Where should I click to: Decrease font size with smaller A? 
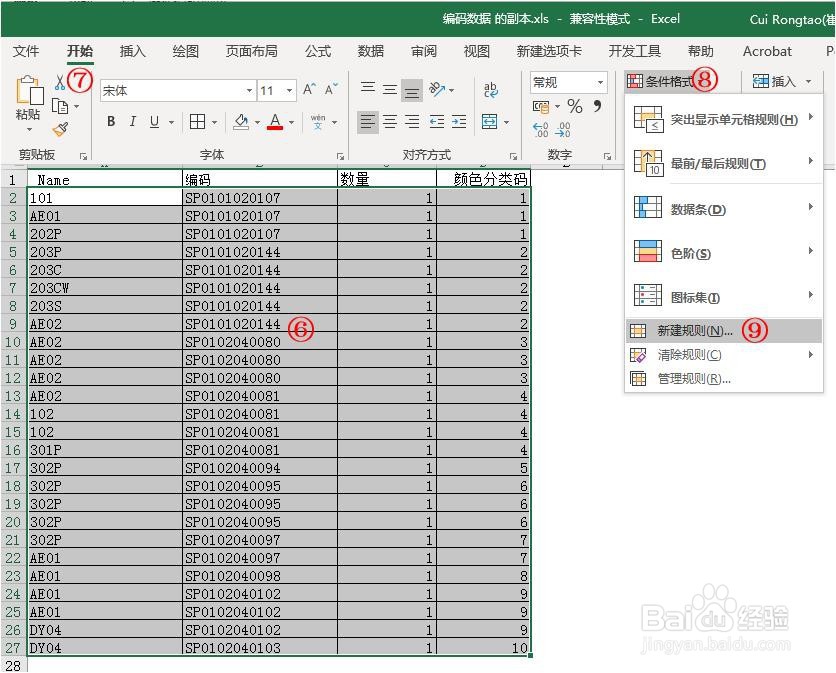pos(331,90)
